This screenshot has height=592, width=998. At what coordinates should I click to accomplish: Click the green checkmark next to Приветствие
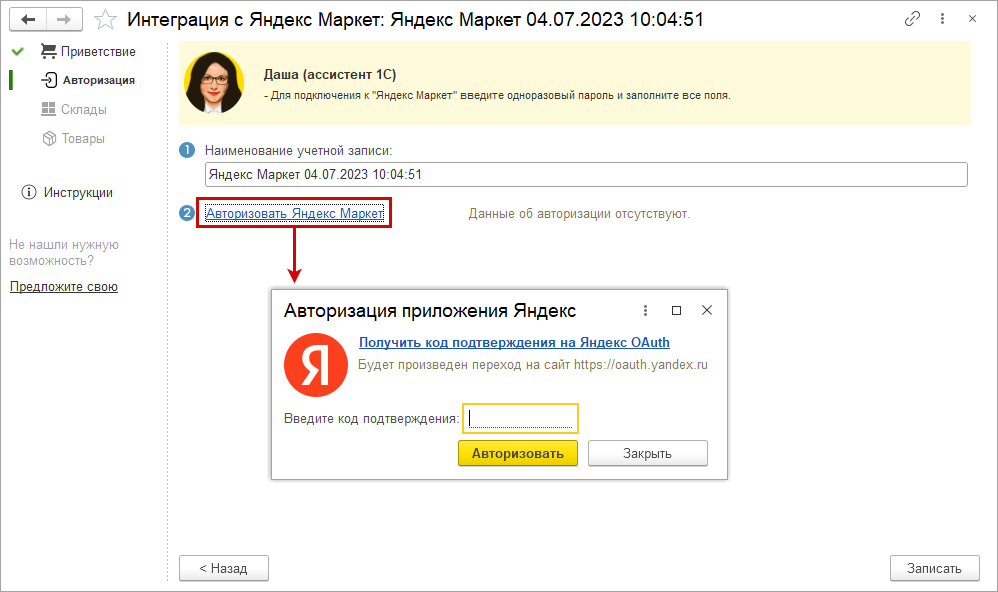18,52
